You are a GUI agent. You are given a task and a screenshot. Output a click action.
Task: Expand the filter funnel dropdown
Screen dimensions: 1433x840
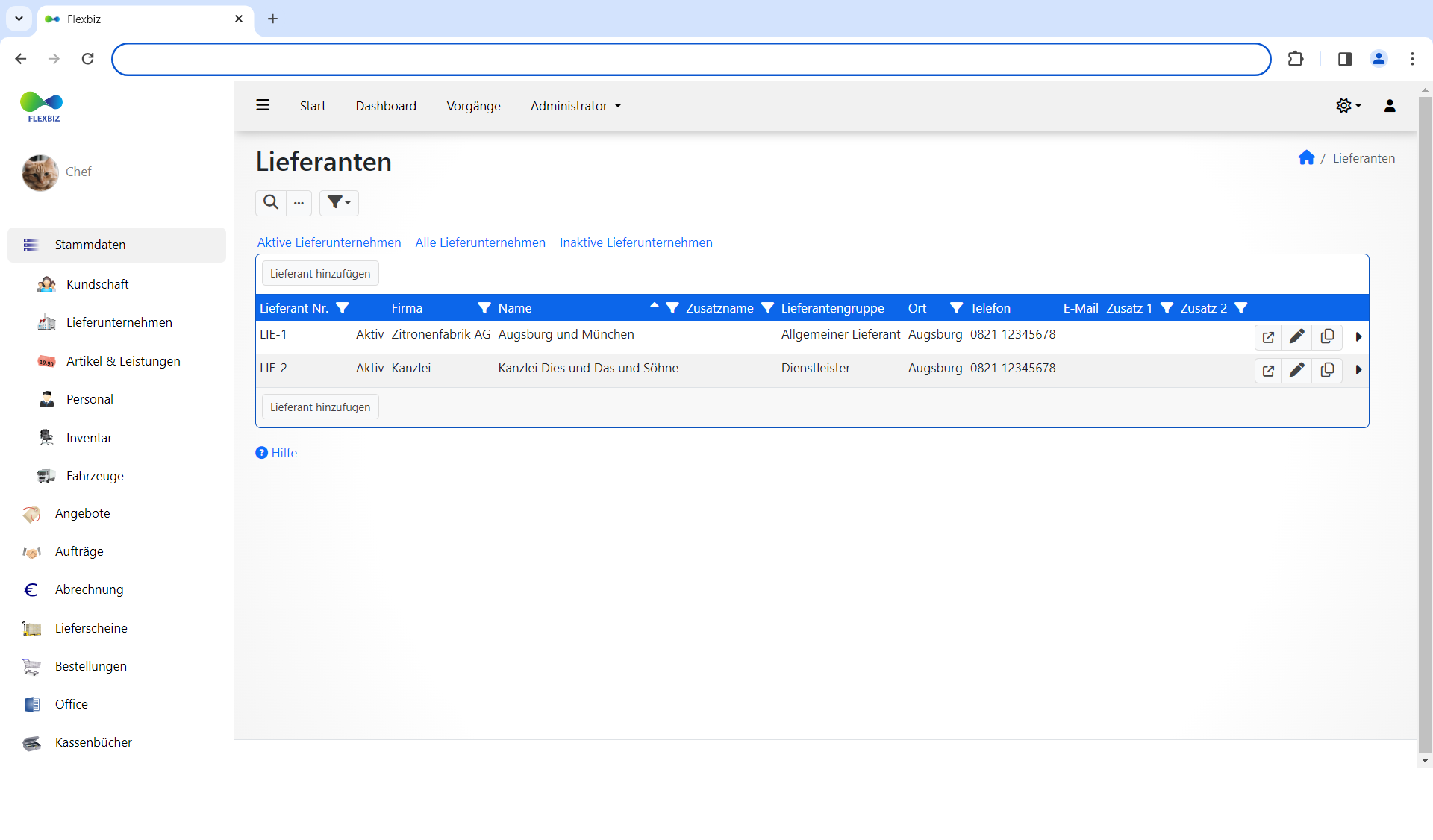(x=339, y=202)
